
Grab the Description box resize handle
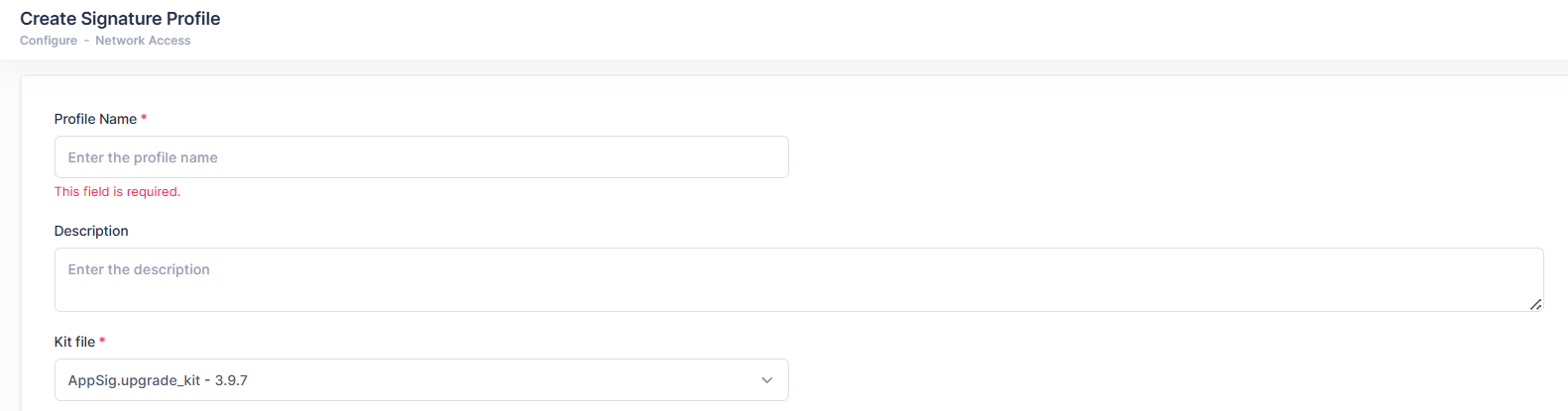[x=1535, y=304]
